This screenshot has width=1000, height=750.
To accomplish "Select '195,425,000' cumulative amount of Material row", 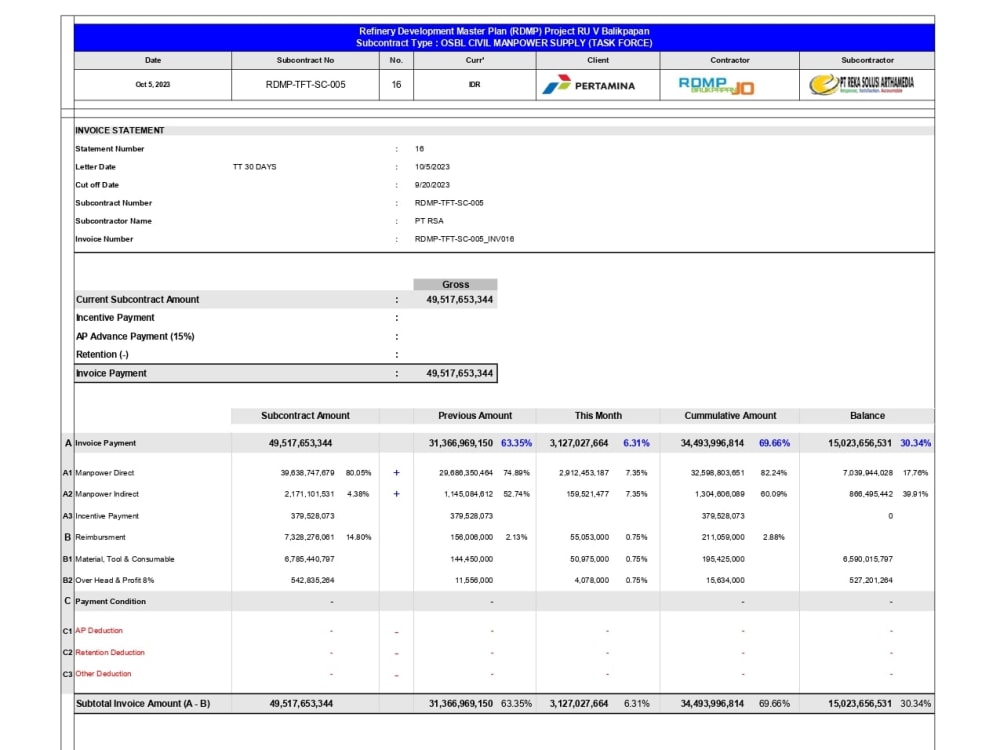I will tap(723, 559).
